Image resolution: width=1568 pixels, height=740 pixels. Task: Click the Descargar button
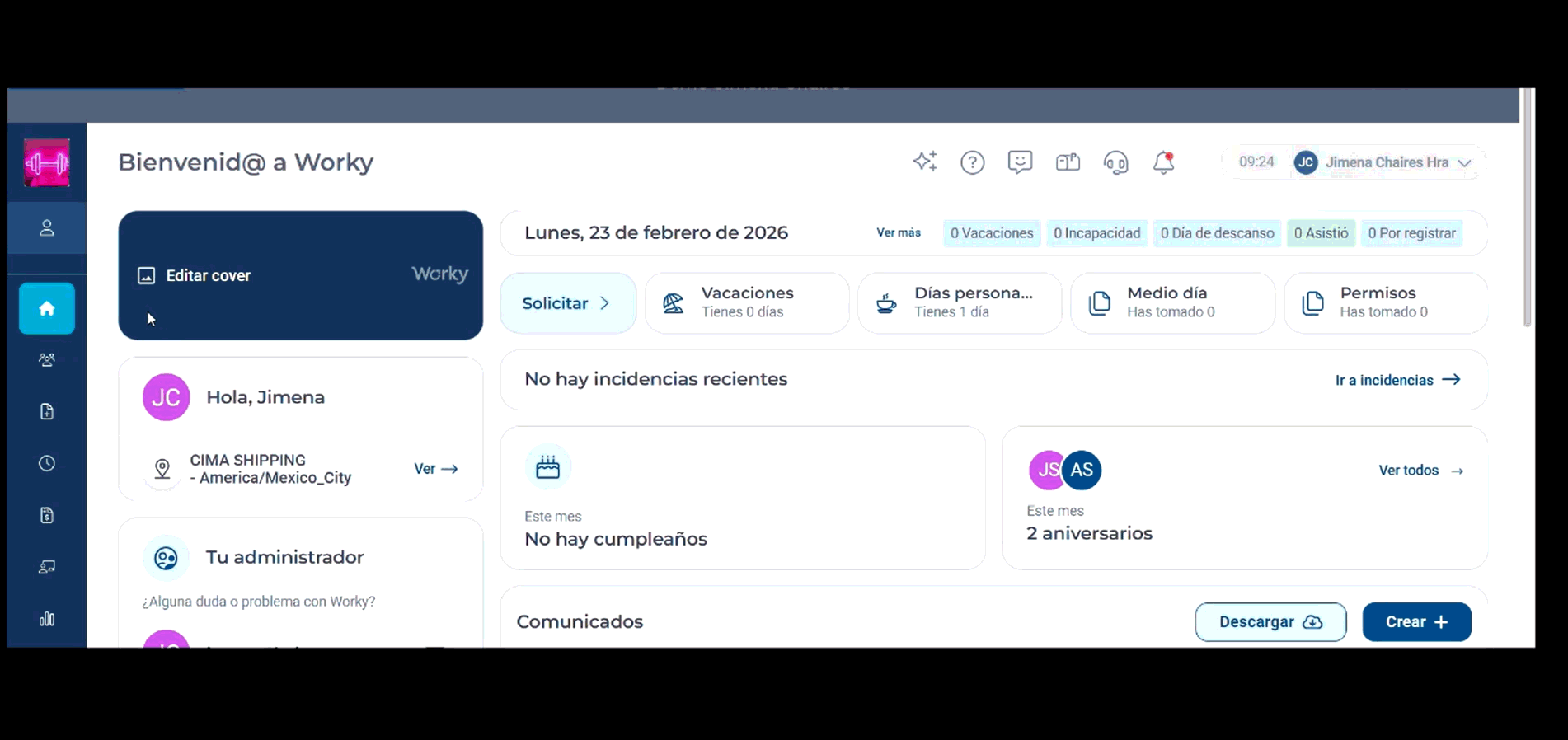tap(1270, 622)
